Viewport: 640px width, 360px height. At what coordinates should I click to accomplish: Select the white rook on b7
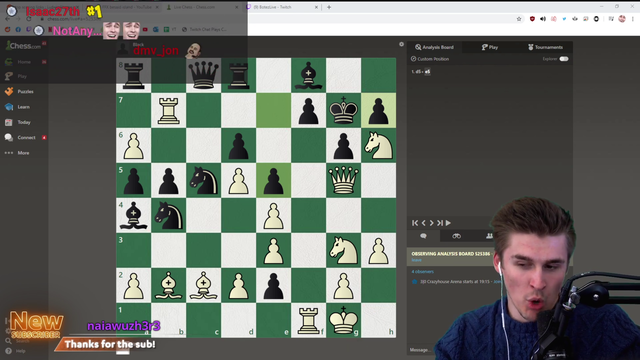[x=169, y=110]
